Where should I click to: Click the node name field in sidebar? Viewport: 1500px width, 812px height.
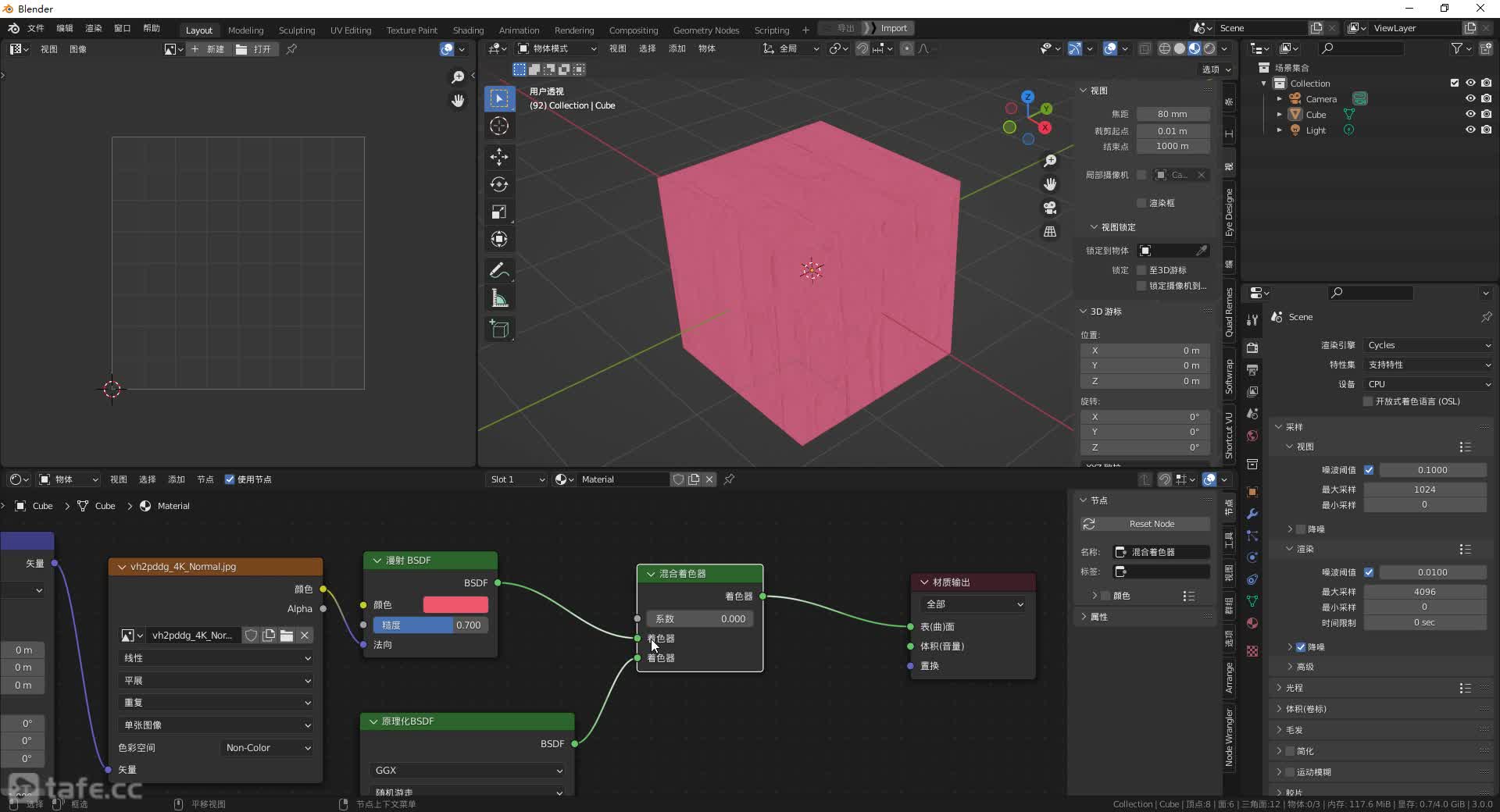coord(1162,552)
